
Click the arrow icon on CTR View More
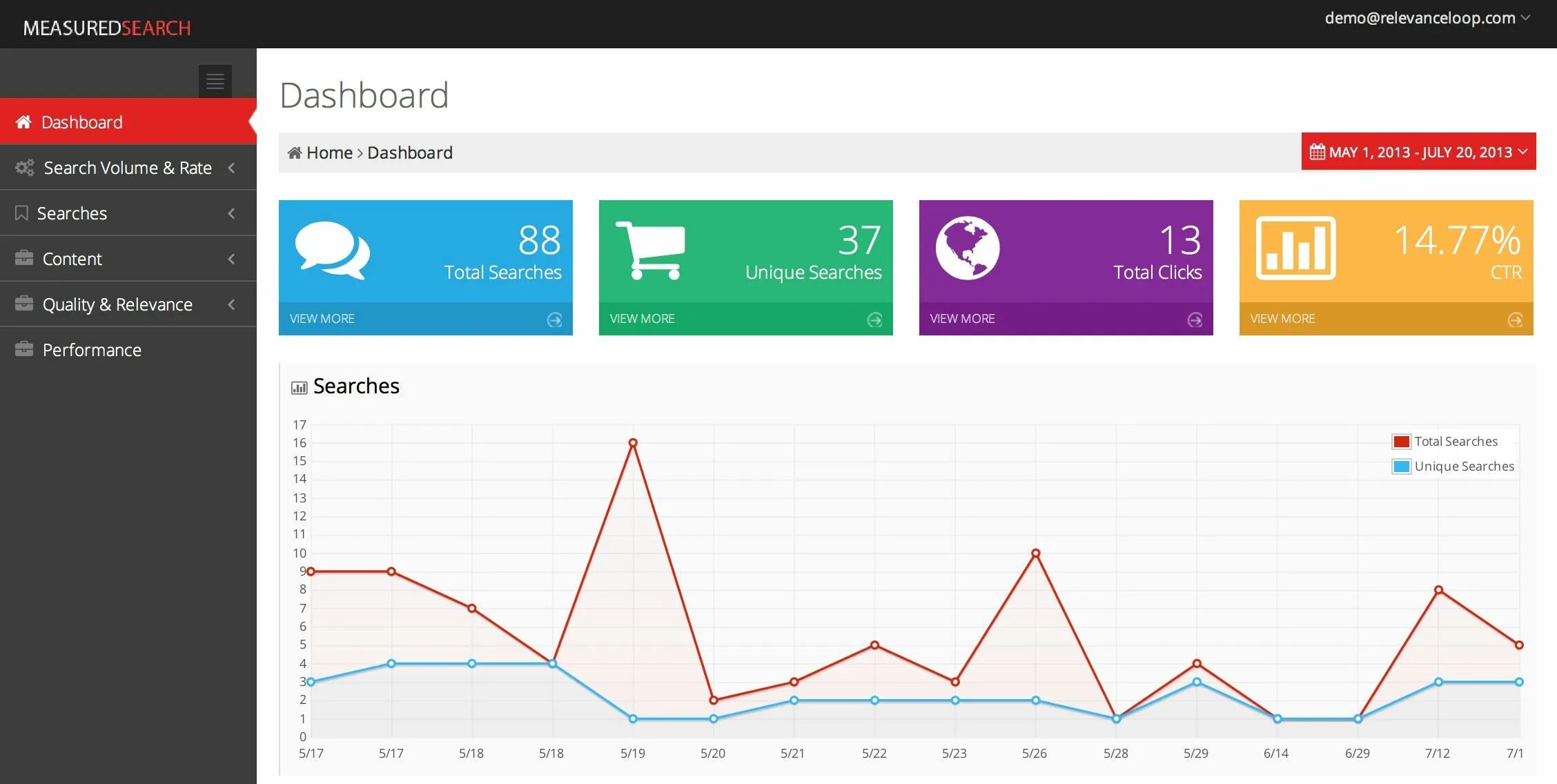[1515, 320]
